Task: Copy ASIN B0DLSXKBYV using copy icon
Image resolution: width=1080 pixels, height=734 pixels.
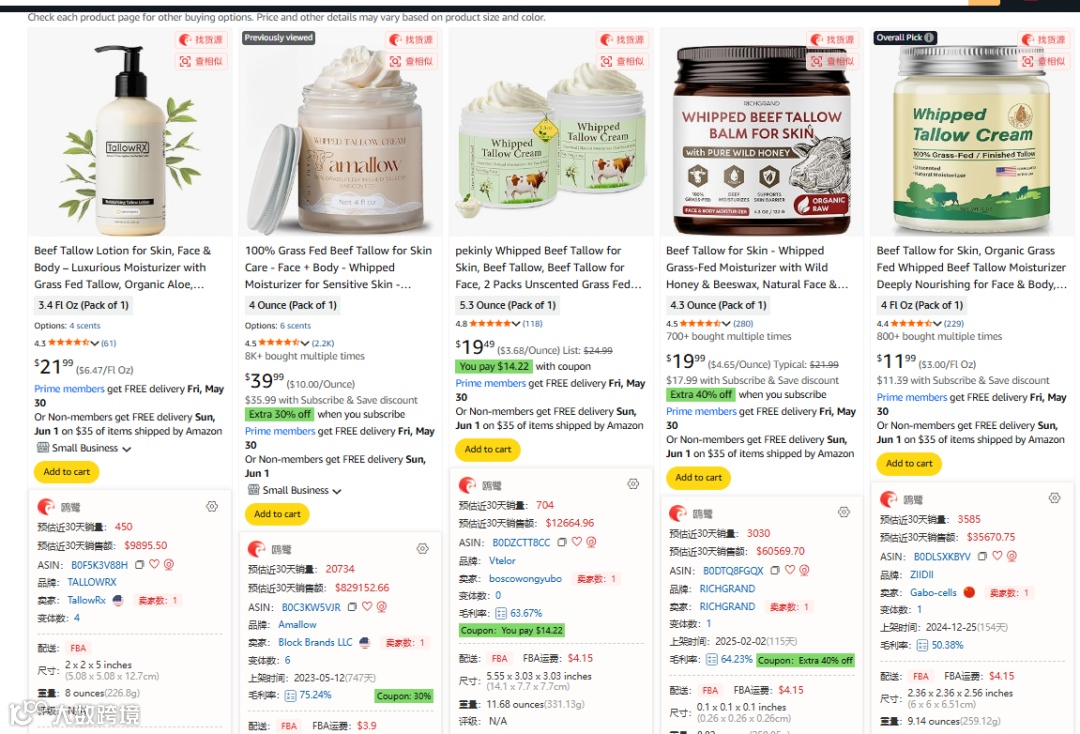Action: point(983,556)
